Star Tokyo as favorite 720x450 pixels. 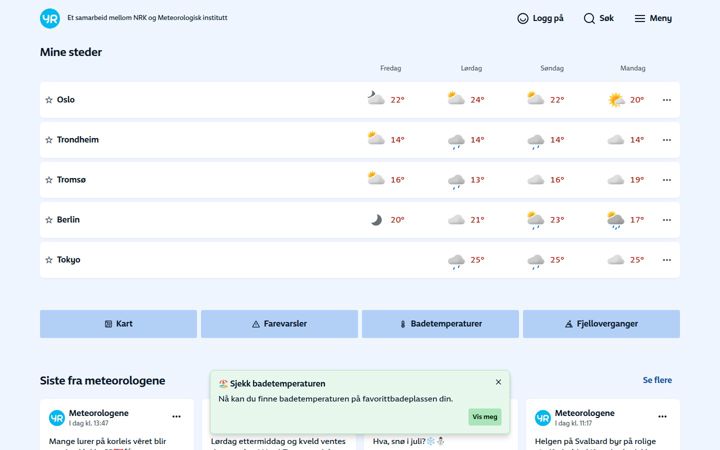click(x=49, y=259)
